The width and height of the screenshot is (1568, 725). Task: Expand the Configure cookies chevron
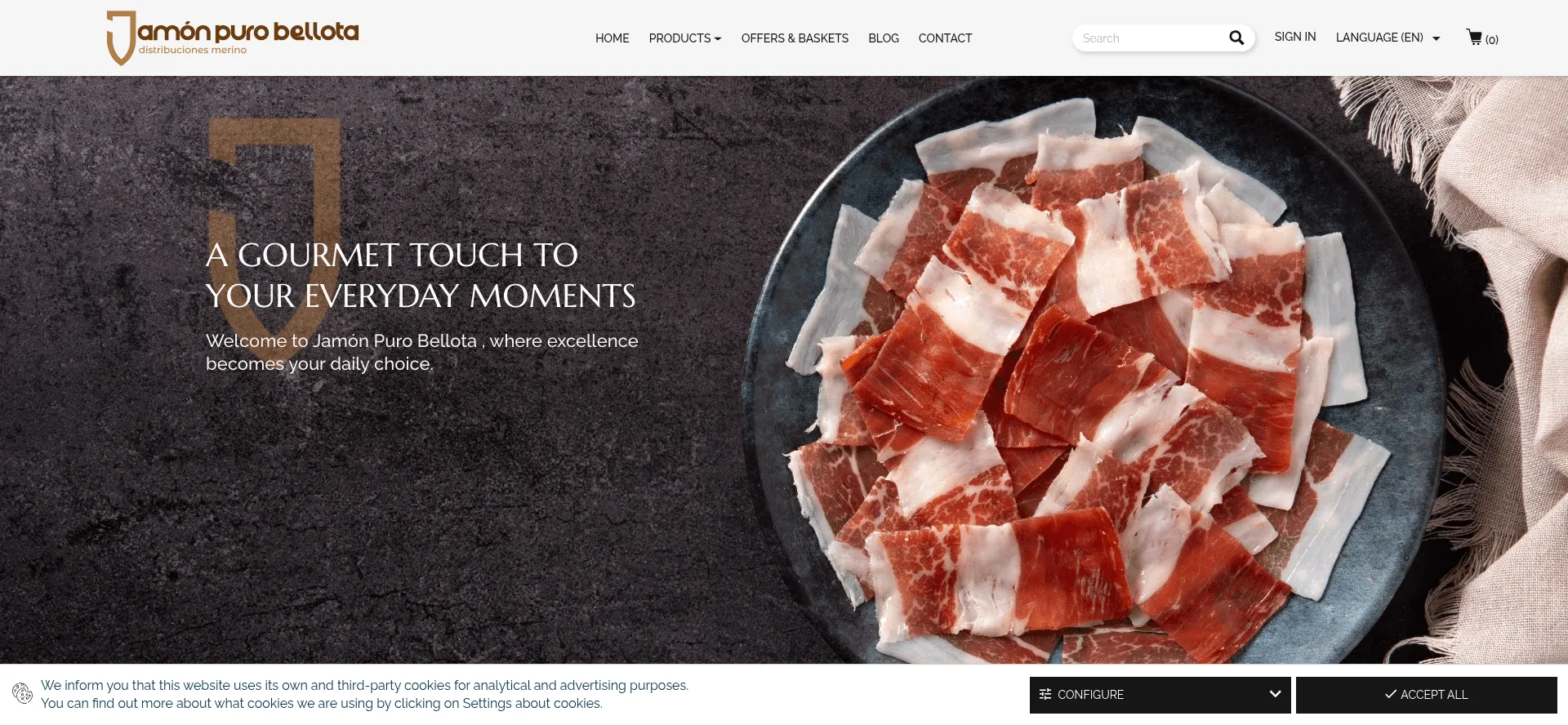(x=1275, y=694)
